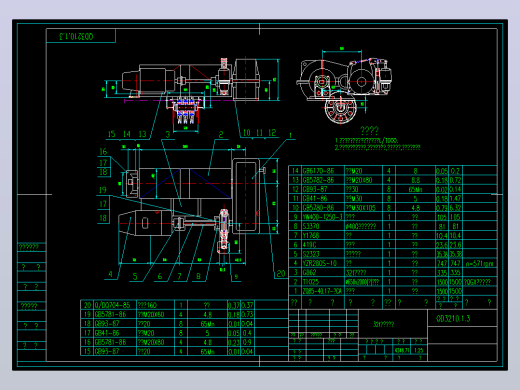The height and width of the screenshot is (390, 520).
Task: Click the ???? technical notes heading
Action: coord(369,130)
